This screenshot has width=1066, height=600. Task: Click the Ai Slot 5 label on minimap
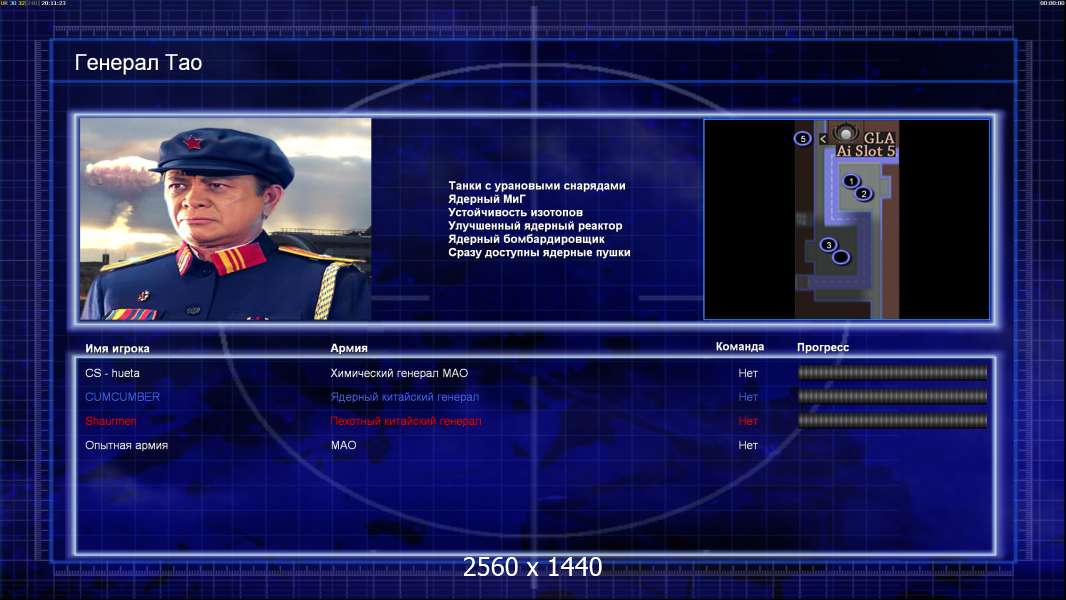click(x=866, y=152)
